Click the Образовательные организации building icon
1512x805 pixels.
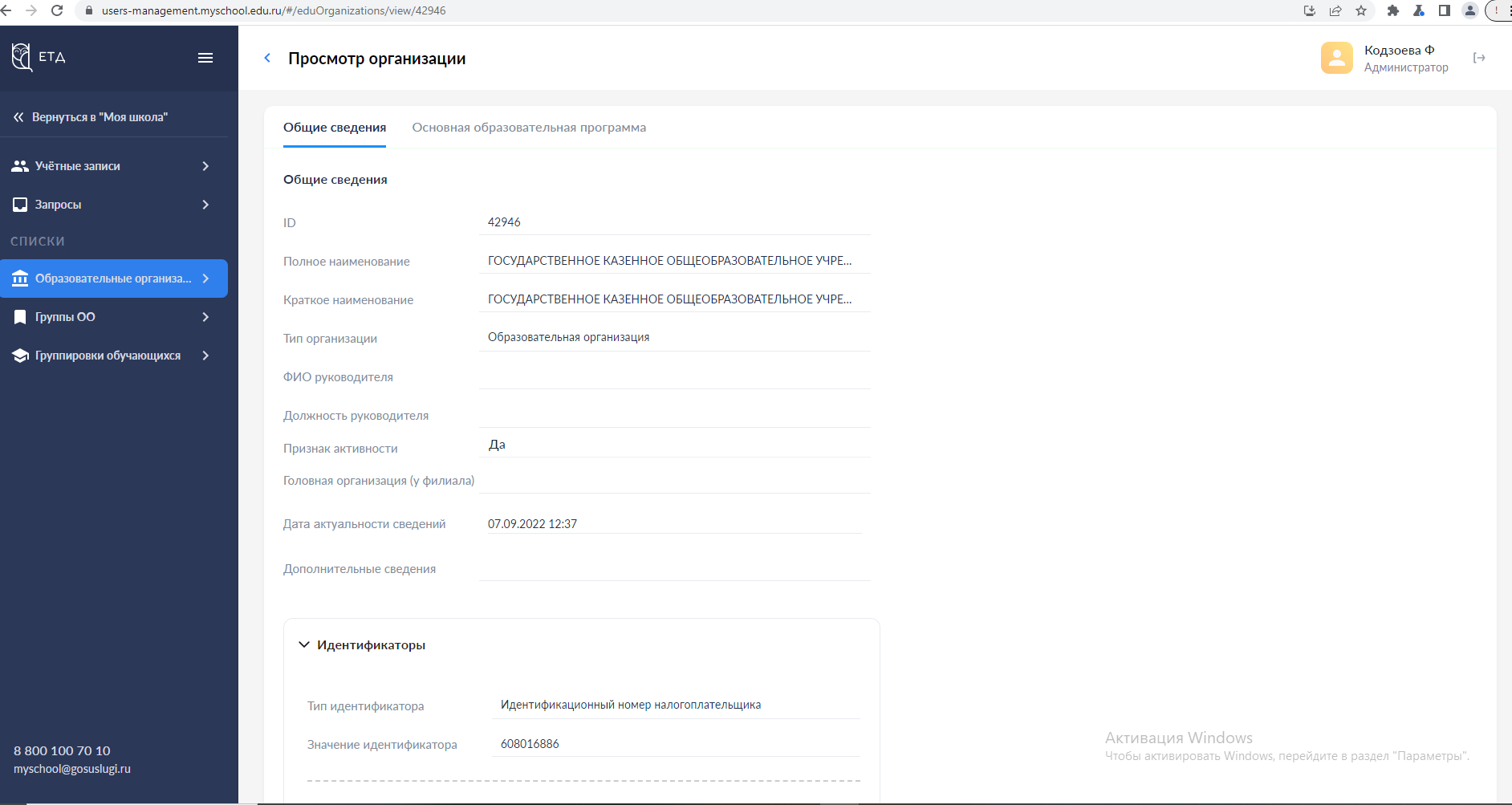point(20,278)
